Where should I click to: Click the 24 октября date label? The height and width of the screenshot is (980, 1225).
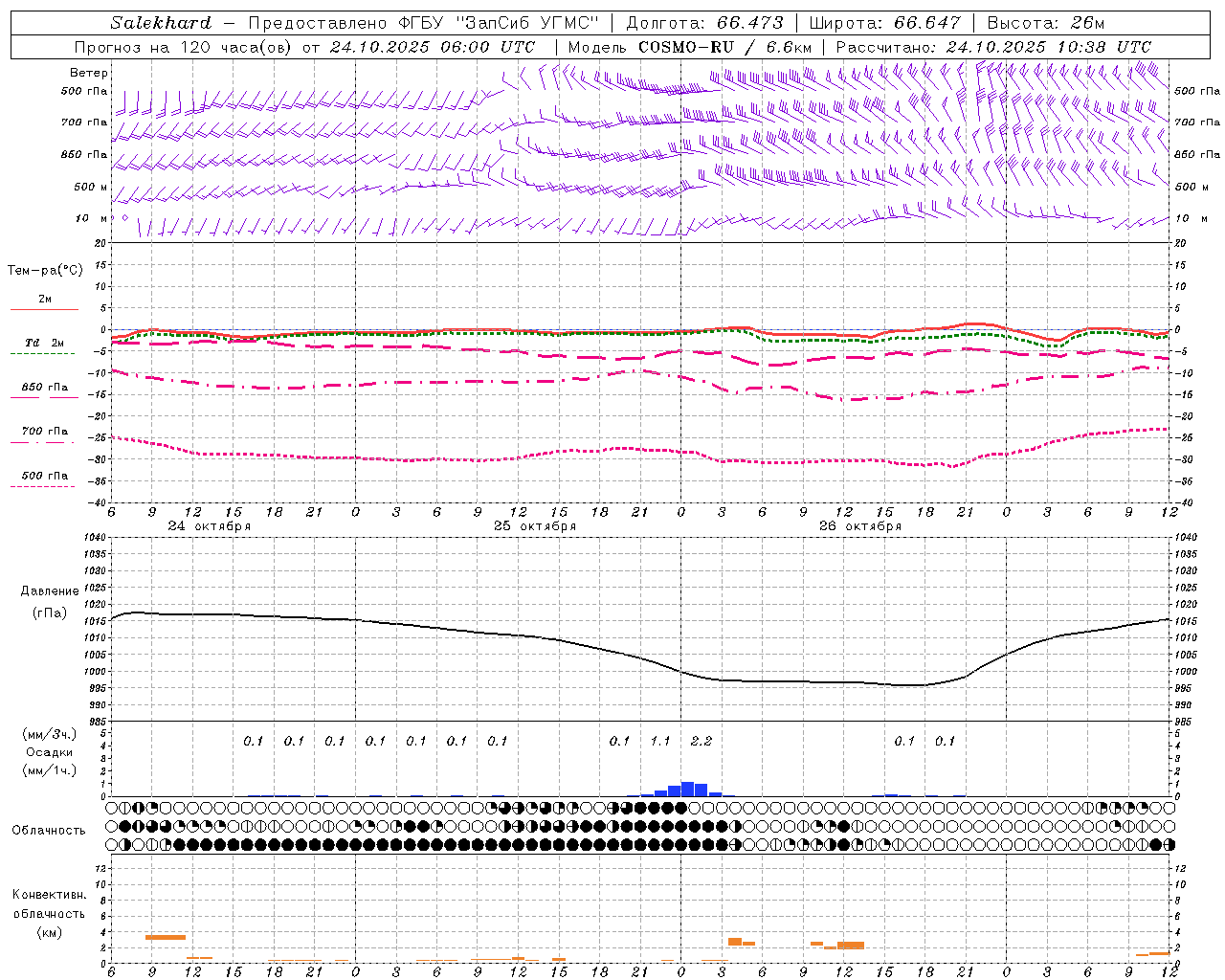click(209, 526)
